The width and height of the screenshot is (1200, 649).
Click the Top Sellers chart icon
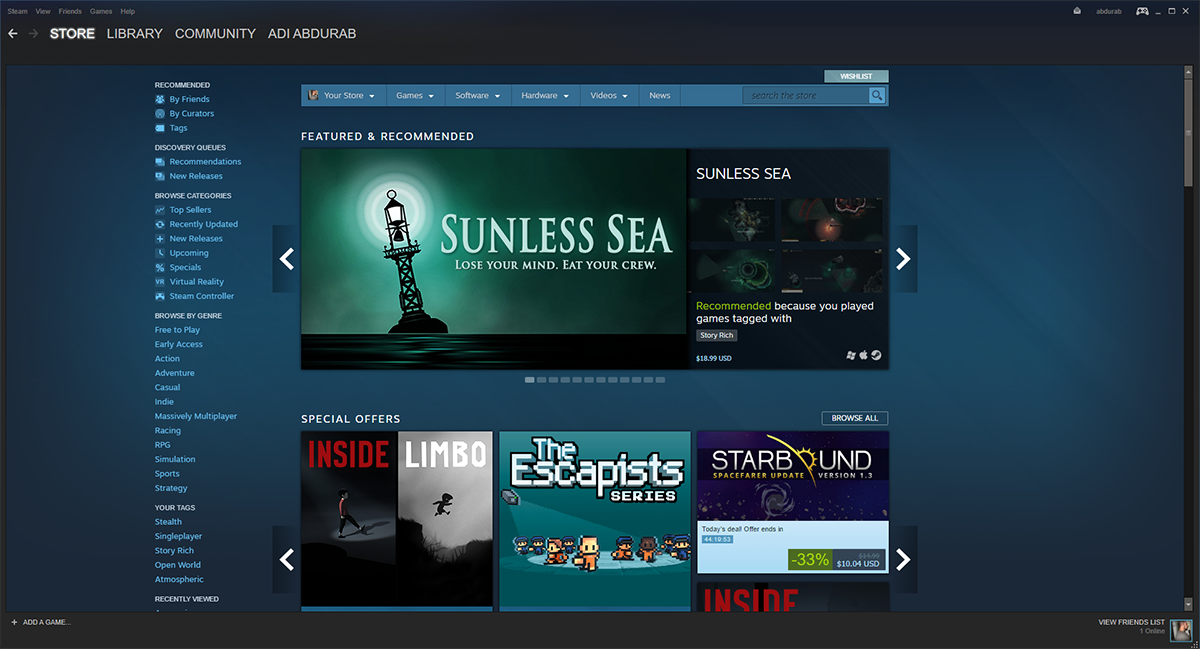tap(160, 210)
